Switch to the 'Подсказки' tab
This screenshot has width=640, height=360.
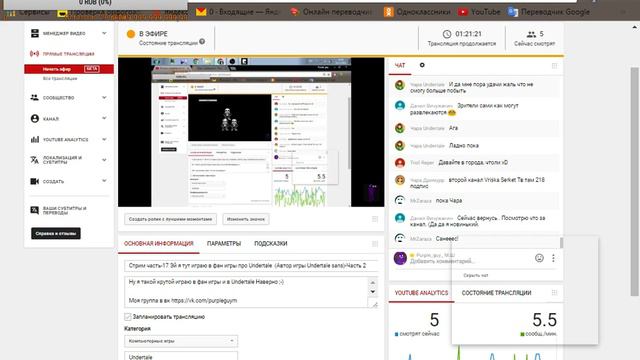coord(271,244)
